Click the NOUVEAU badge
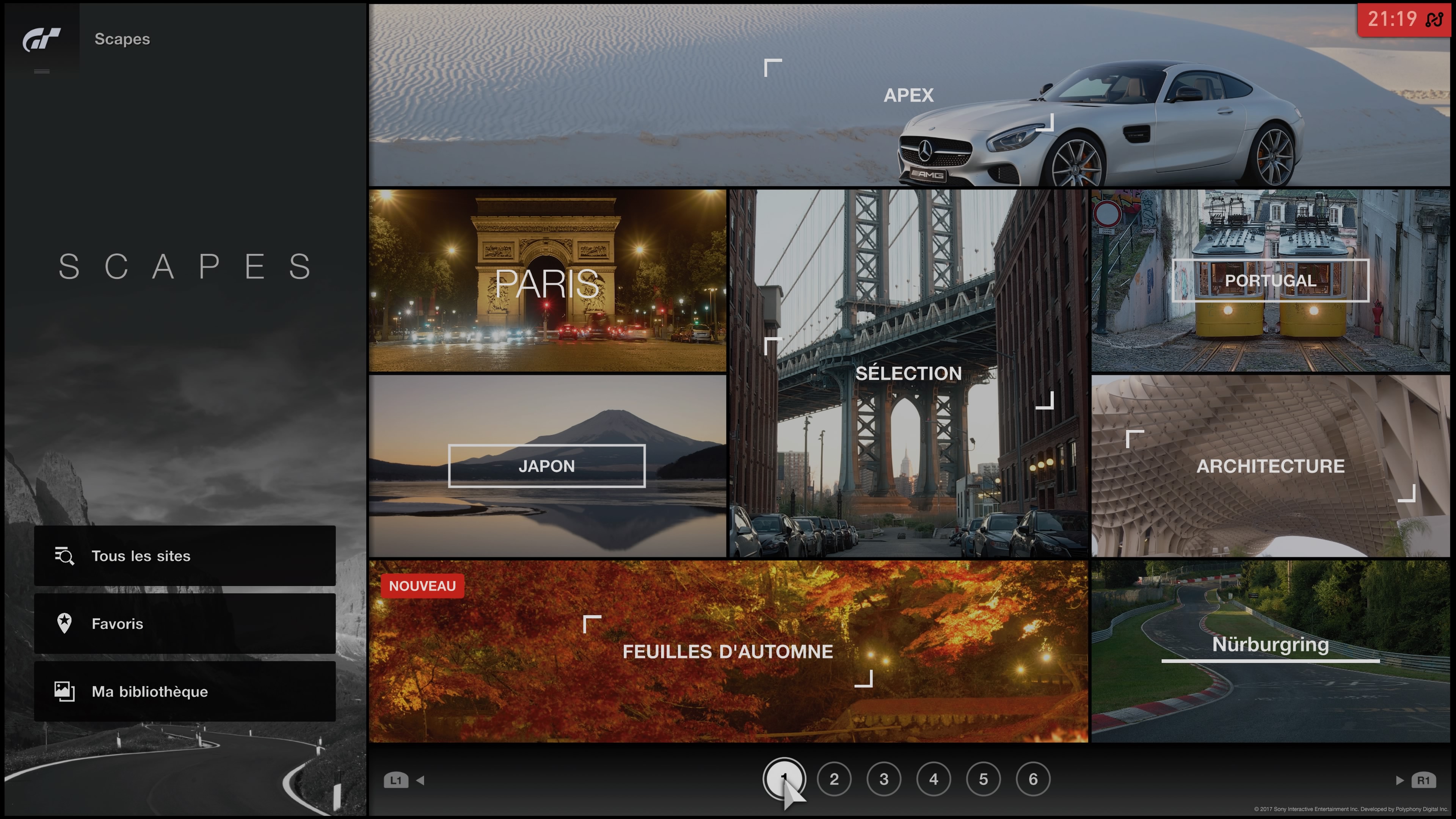The height and width of the screenshot is (819, 1456). [422, 585]
